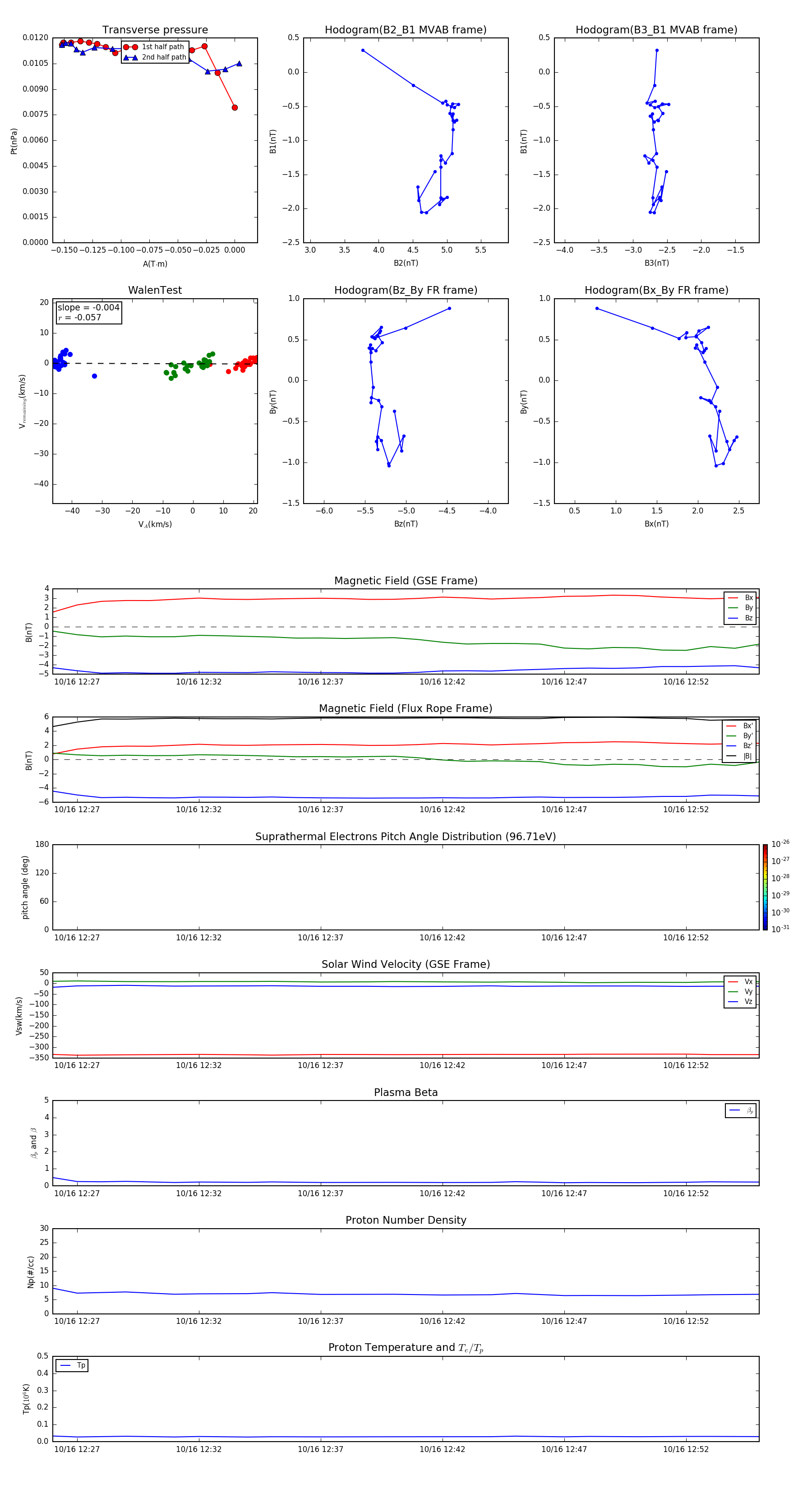
Task: Click the "B3(nT)" x-axis label
Action: click(x=656, y=263)
